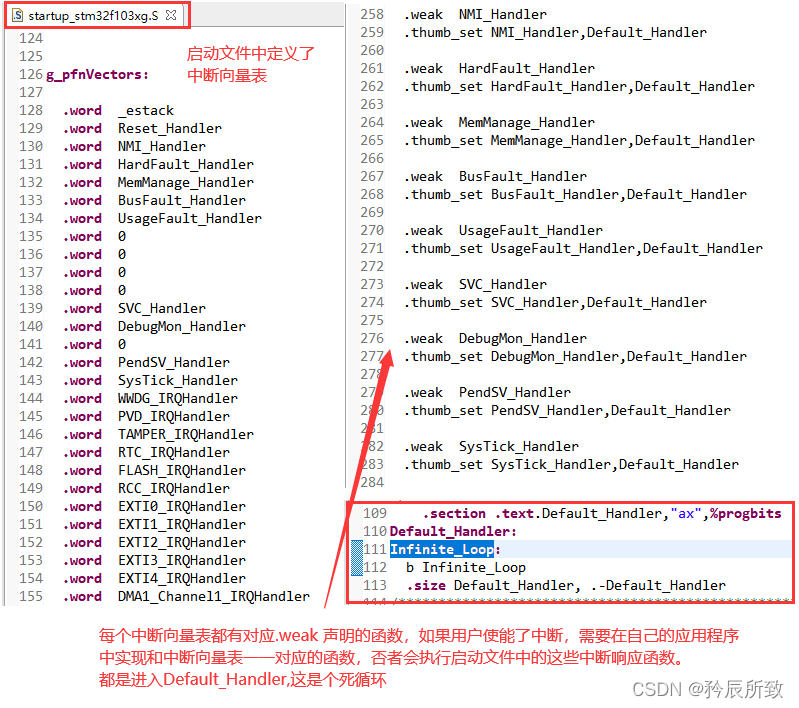This screenshot has height=708, width=799.
Task: Select .thumb_set PendSV_Handler line
Action: 567,411
